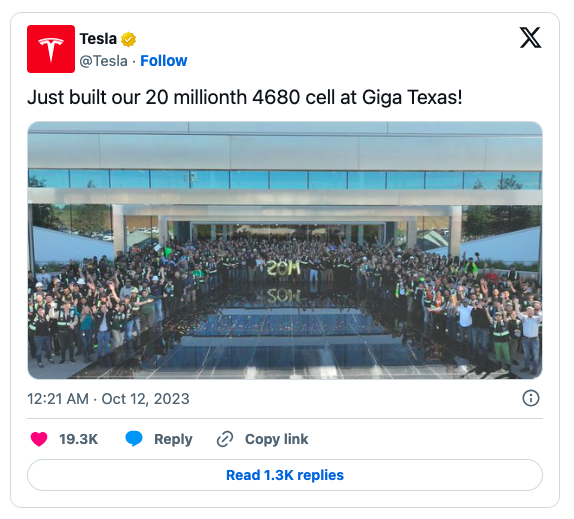This screenshot has width=574, height=519.
Task: Follow the Tesla account
Action: point(164,61)
